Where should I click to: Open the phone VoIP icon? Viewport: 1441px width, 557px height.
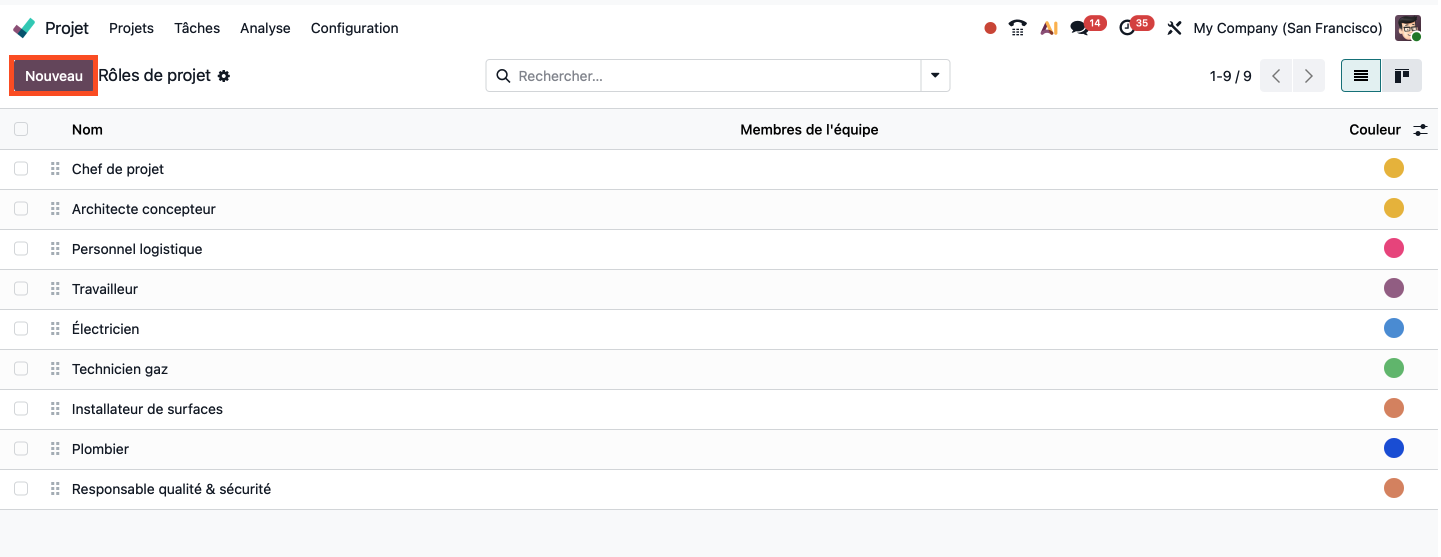pos(1018,28)
